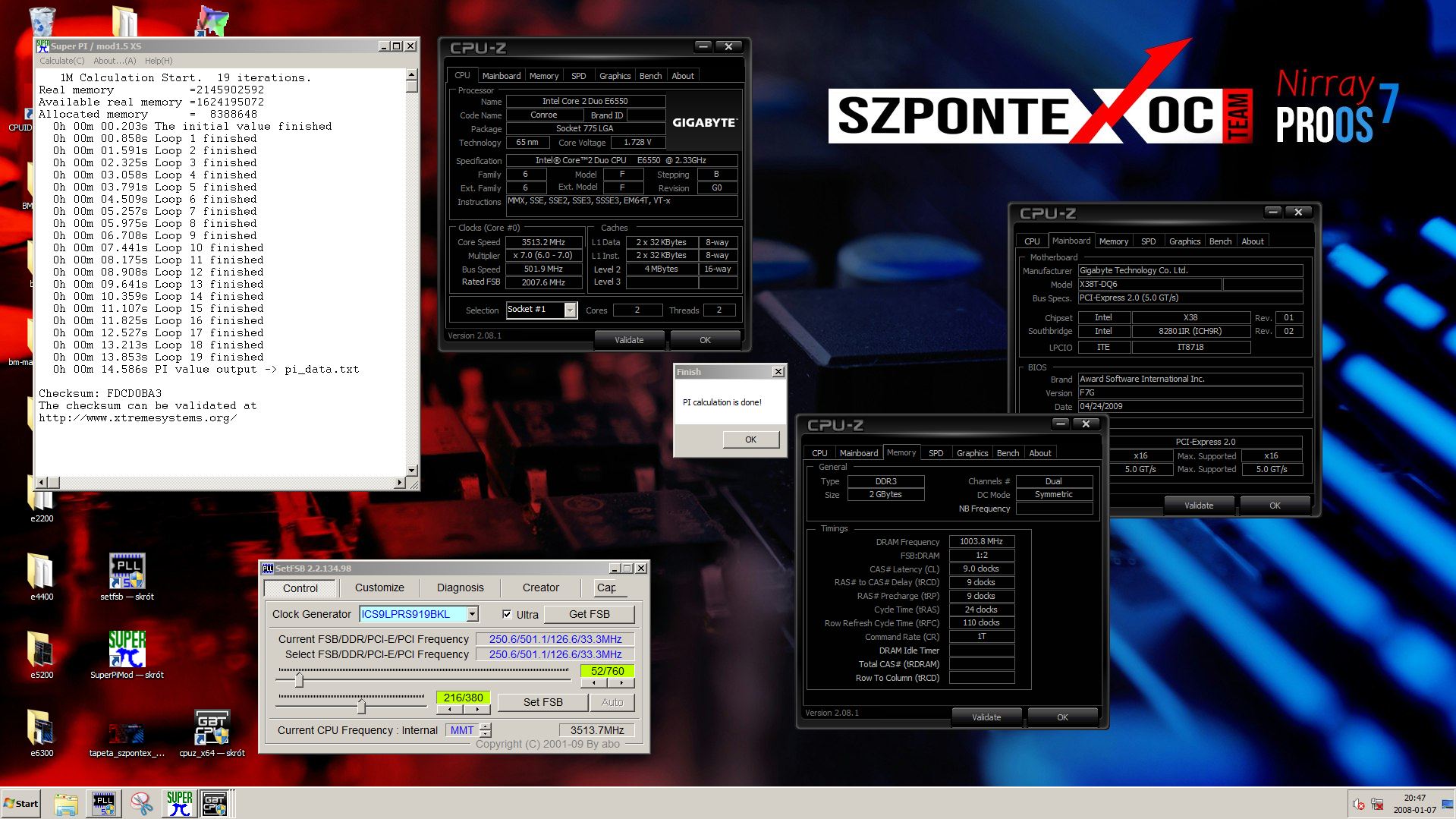Viewport: 1456px width, 819px height.
Task: Switch to SPD tab in top CPU-Z
Action: (579, 76)
